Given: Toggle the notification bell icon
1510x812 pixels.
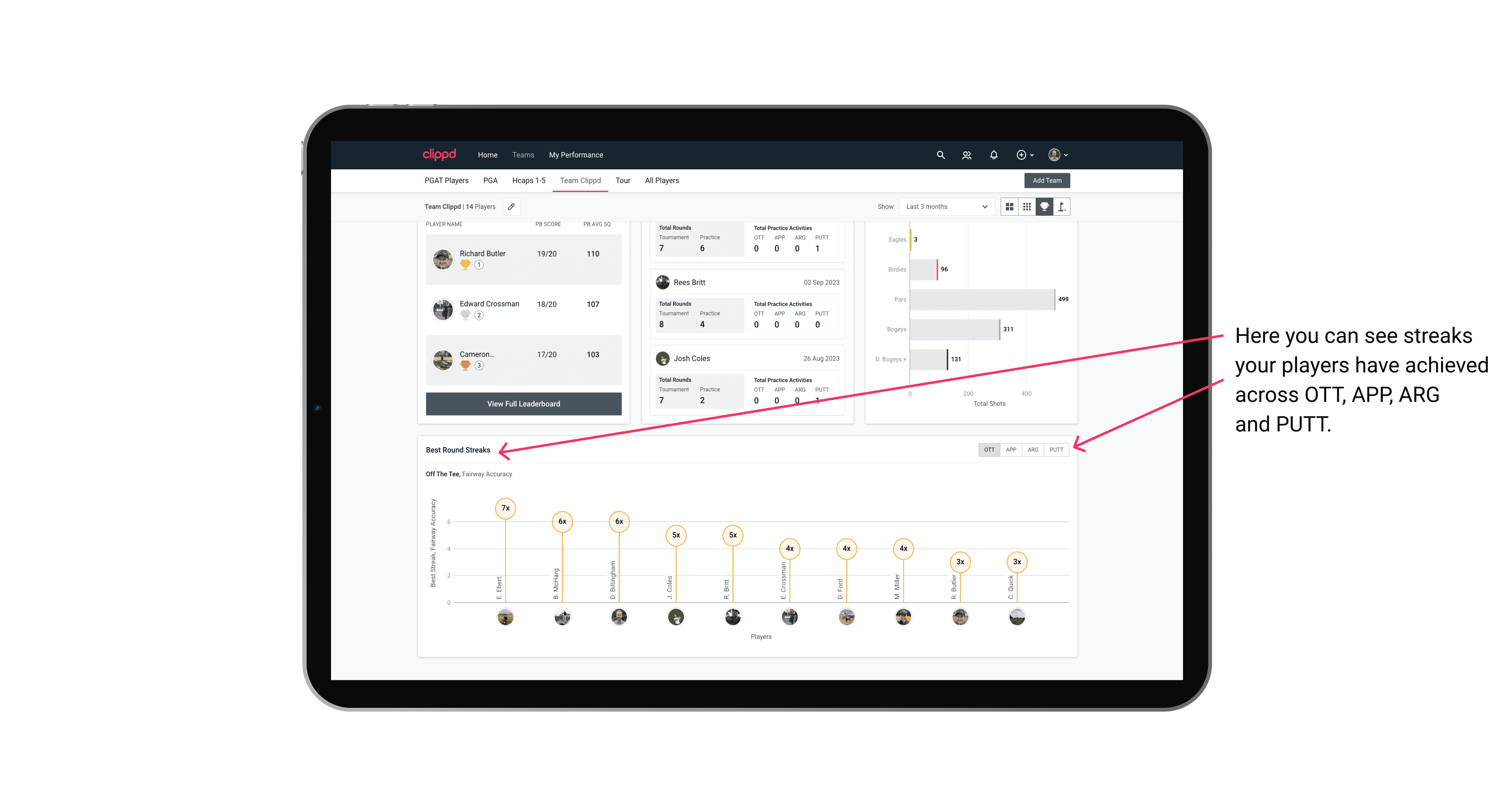Looking at the screenshot, I should click(x=994, y=155).
